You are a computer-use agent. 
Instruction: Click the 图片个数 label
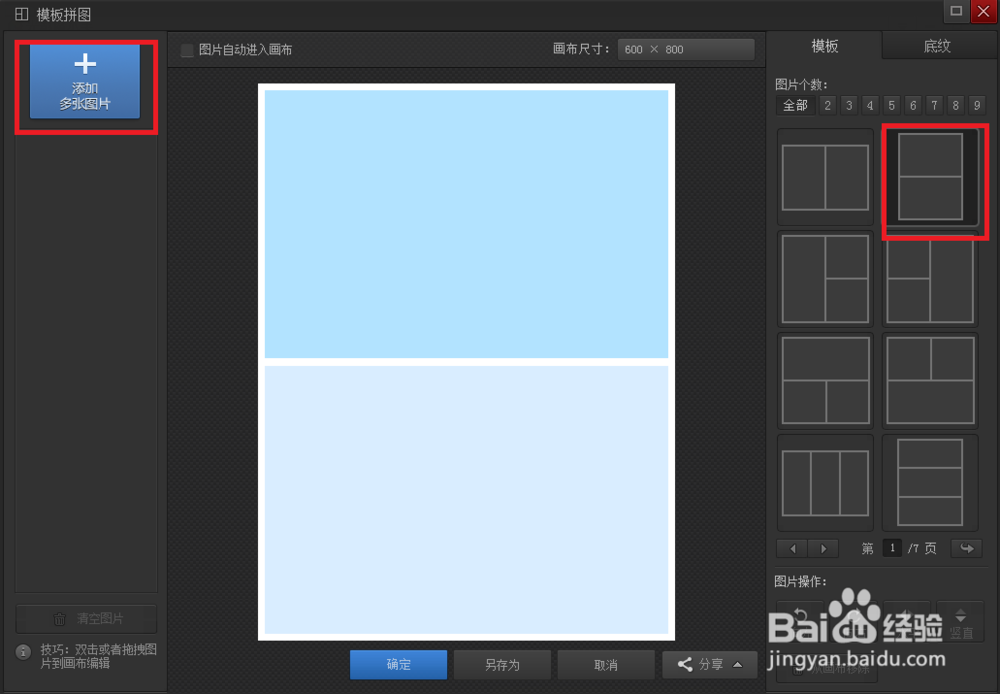(x=801, y=84)
